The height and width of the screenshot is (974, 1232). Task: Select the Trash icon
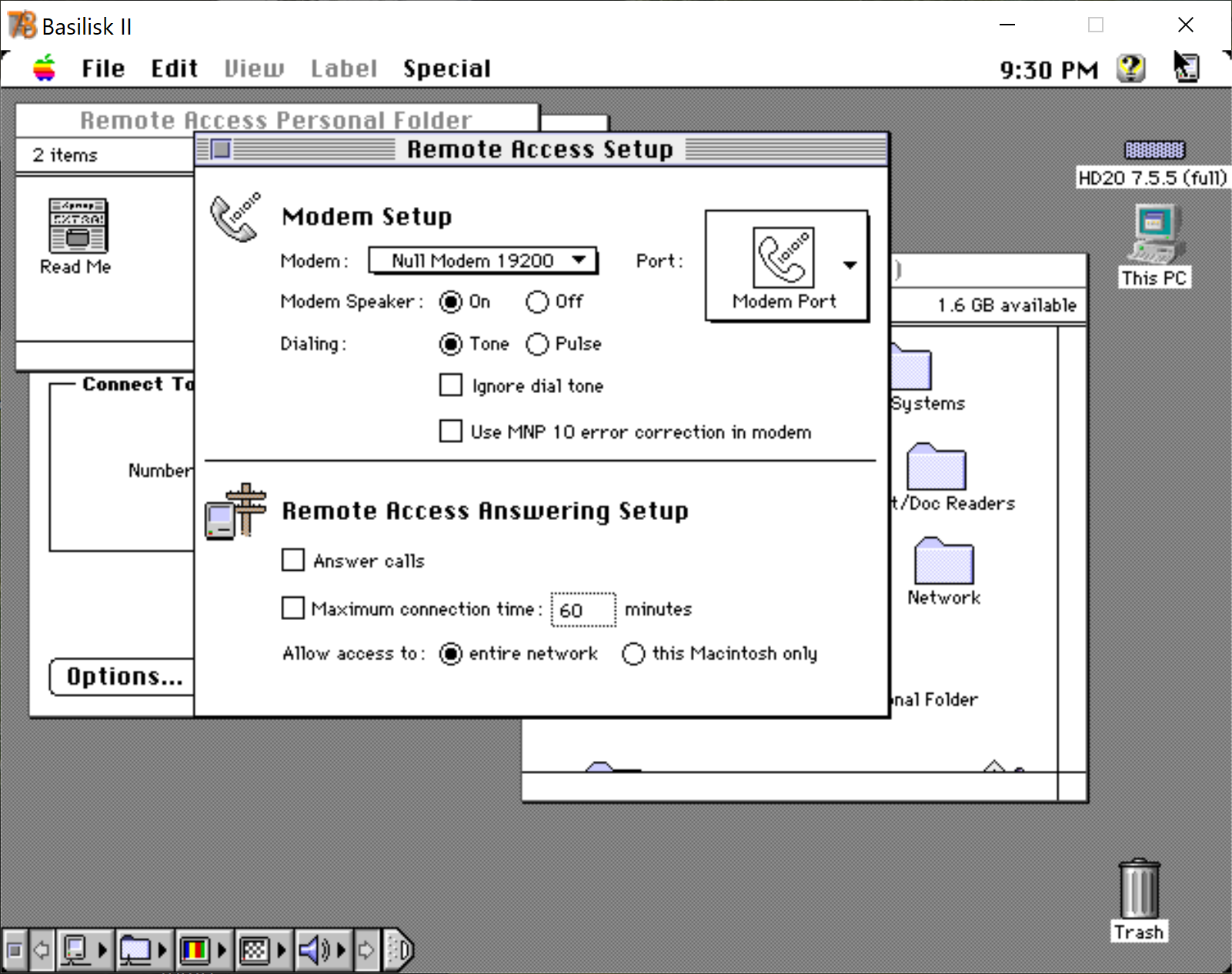click(1140, 889)
